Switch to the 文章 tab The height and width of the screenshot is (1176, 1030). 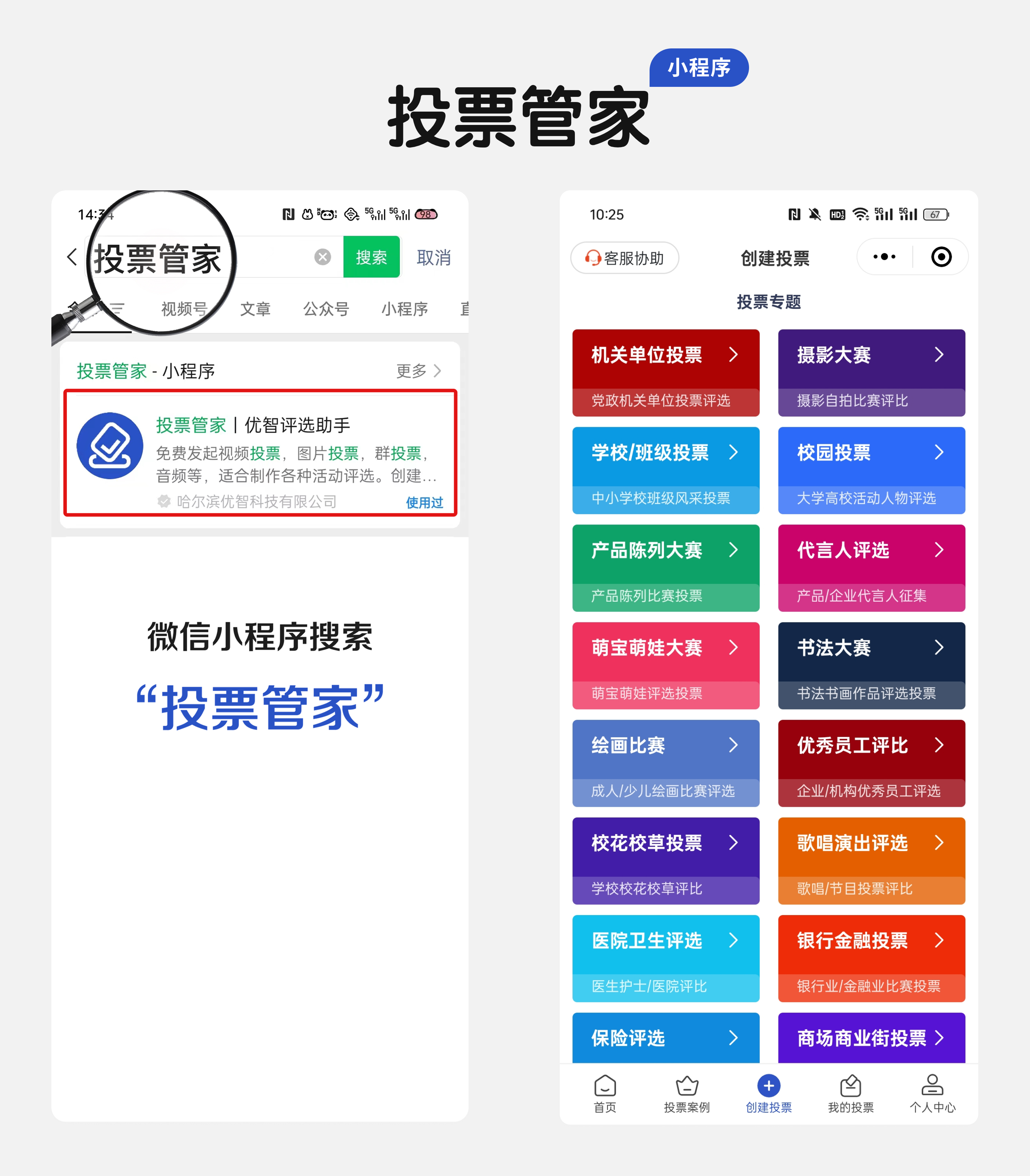coord(255,309)
